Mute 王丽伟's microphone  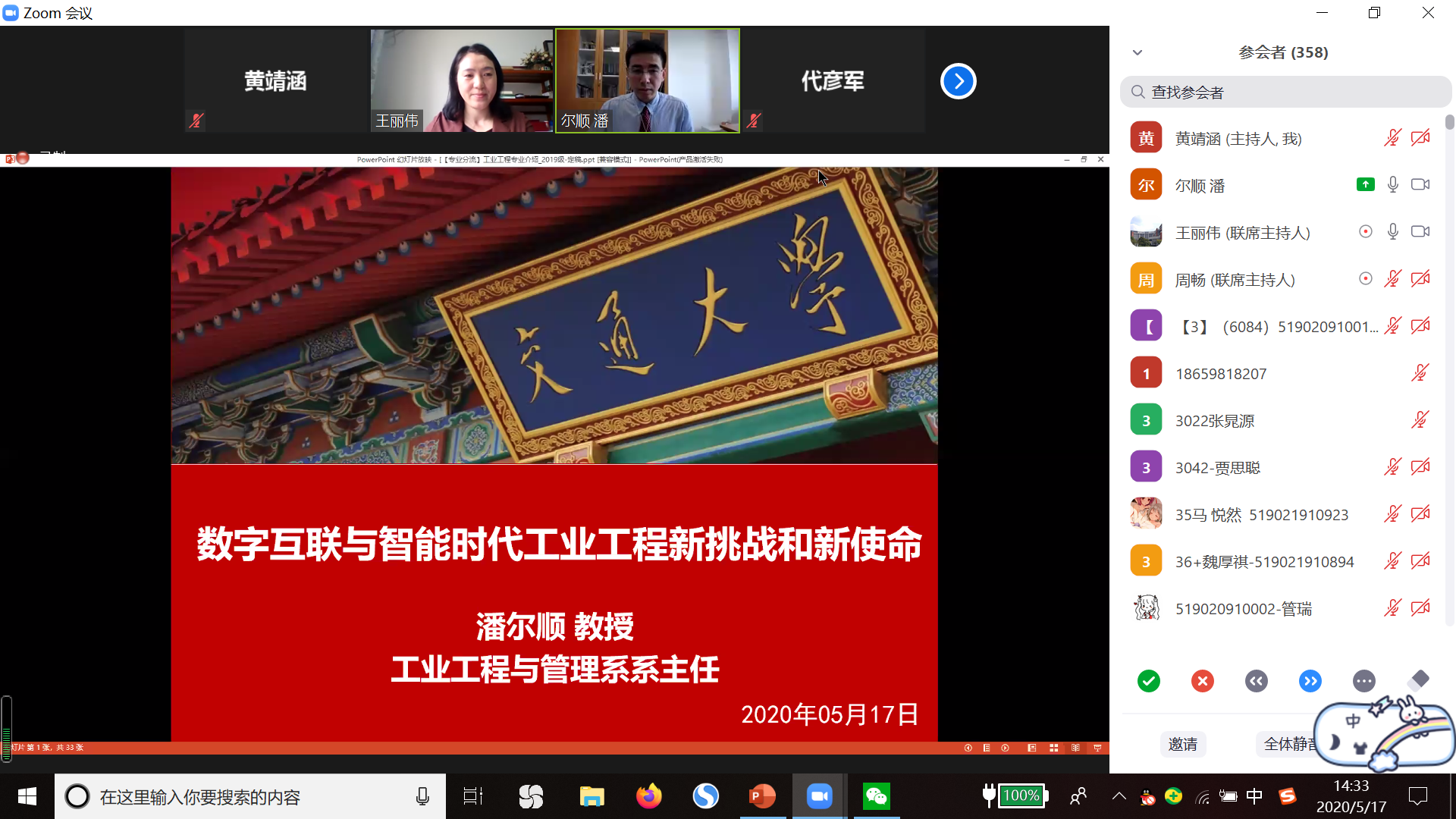1392,231
